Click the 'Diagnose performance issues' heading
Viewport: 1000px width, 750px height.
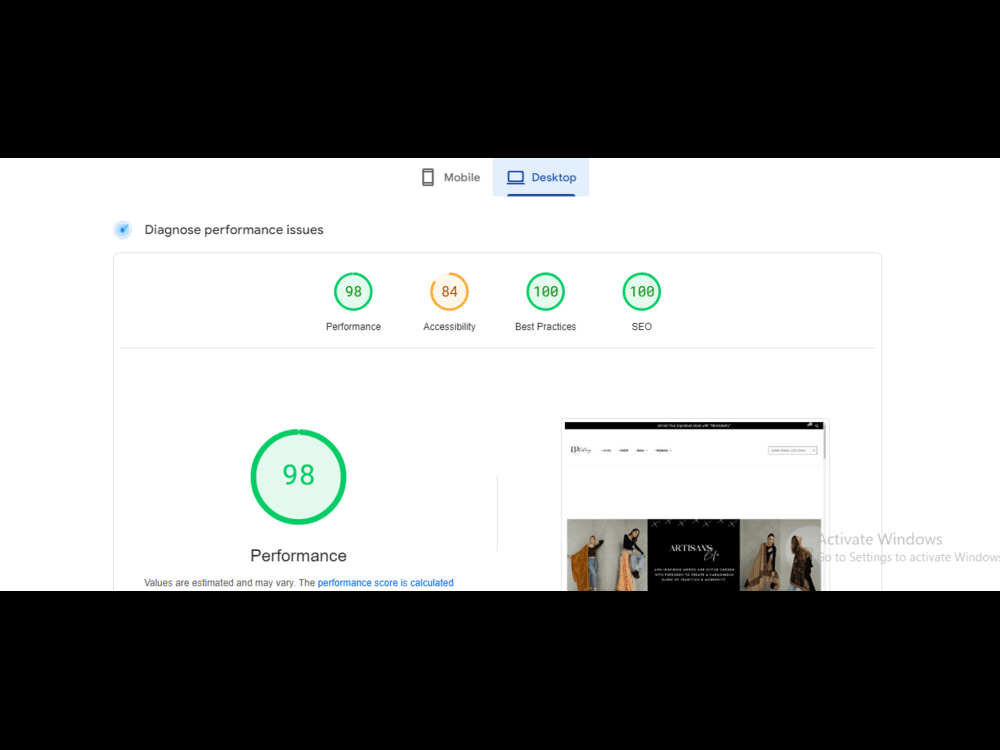tap(234, 230)
